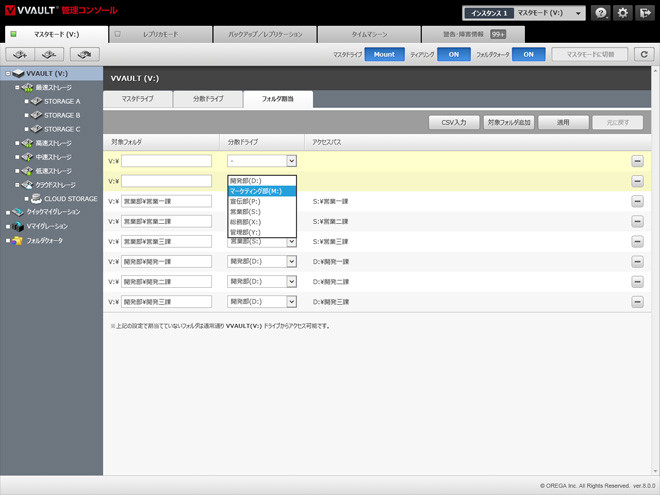Image resolution: width=660 pixels, height=495 pixels.
Task: Switch to the バックアップ/レプリケーション tab
Action: pos(265,35)
